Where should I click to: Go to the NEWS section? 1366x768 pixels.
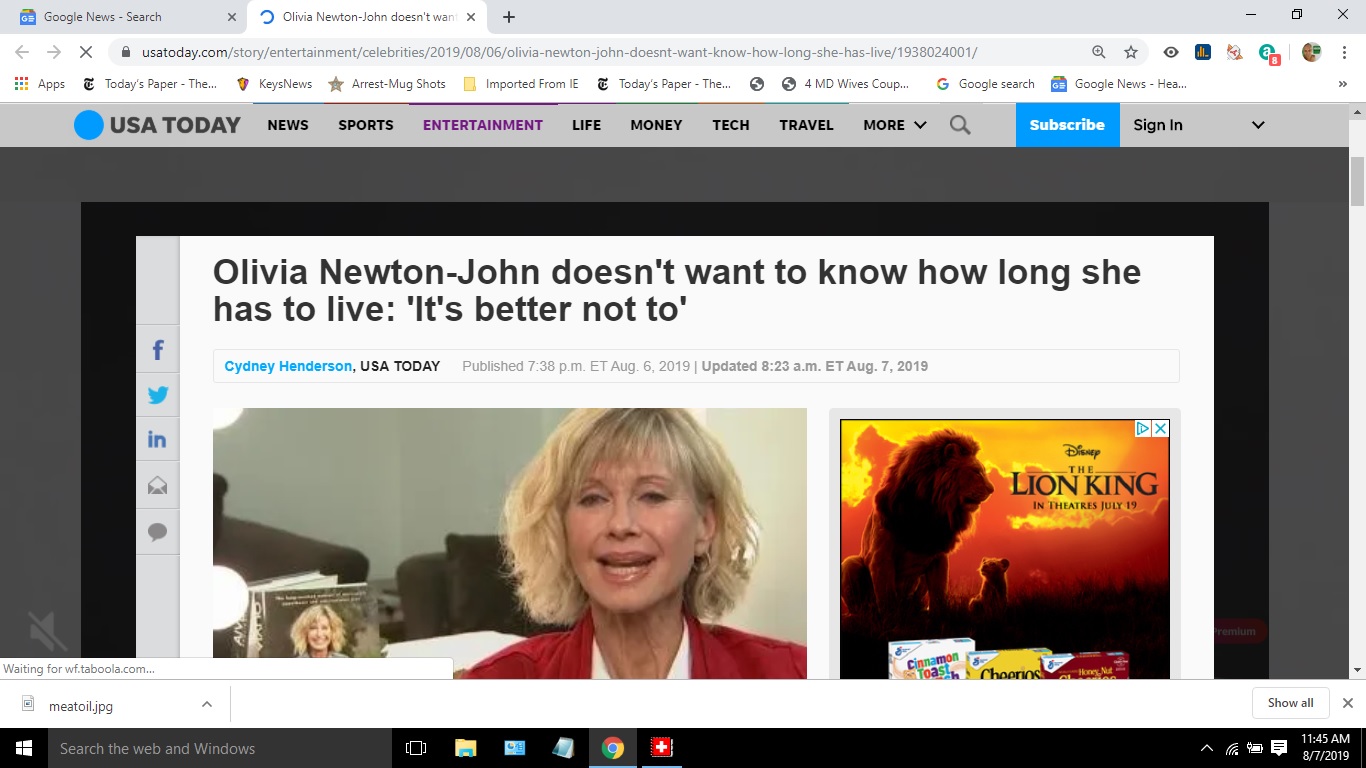[x=288, y=125]
